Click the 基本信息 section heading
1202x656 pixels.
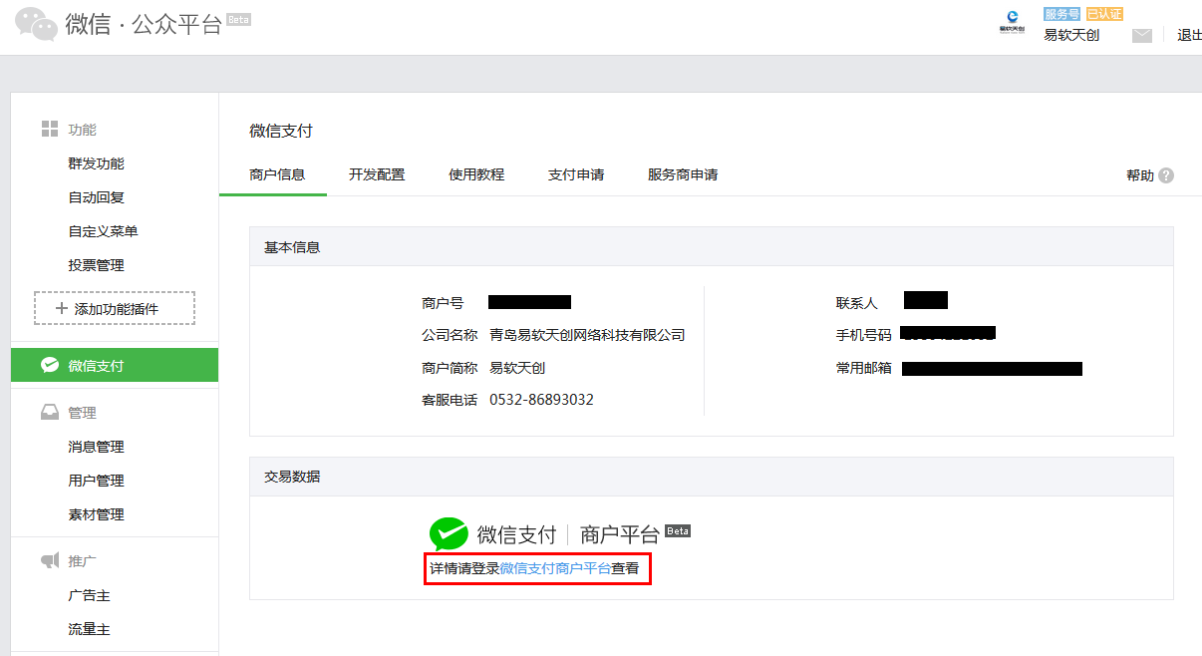[x=292, y=246]
